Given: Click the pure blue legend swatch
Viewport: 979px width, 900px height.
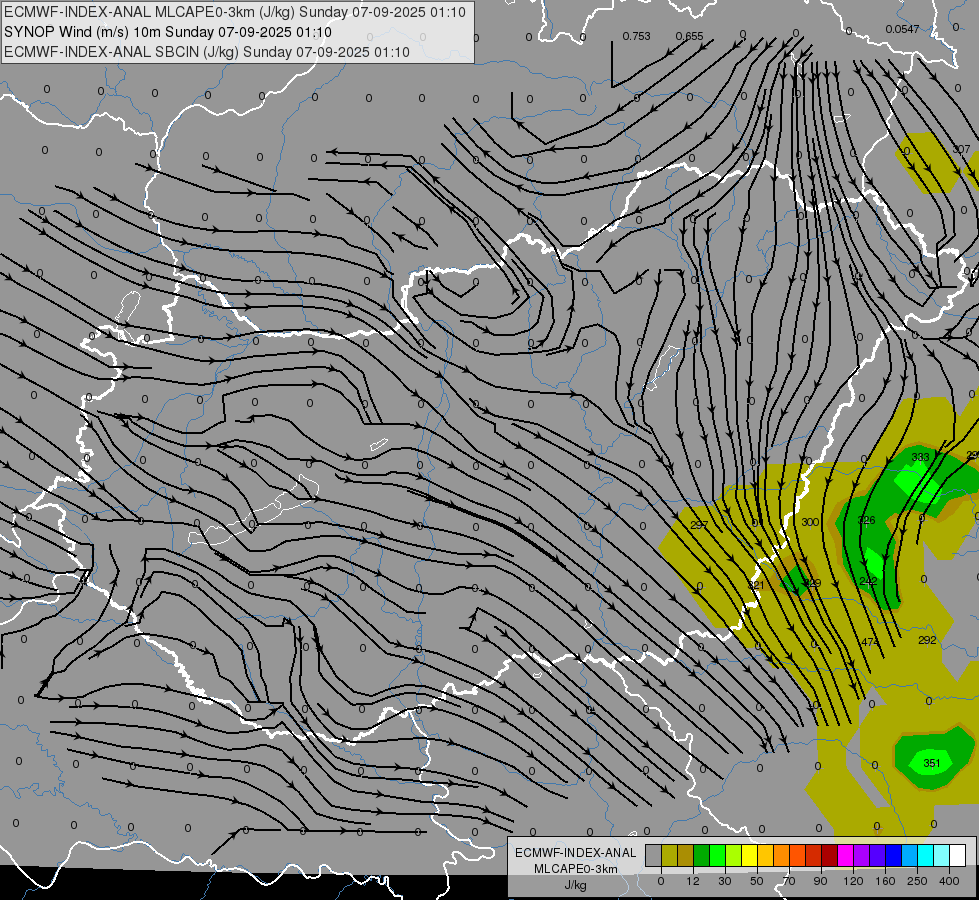Looking at the screenshot, I should [894, 855].
